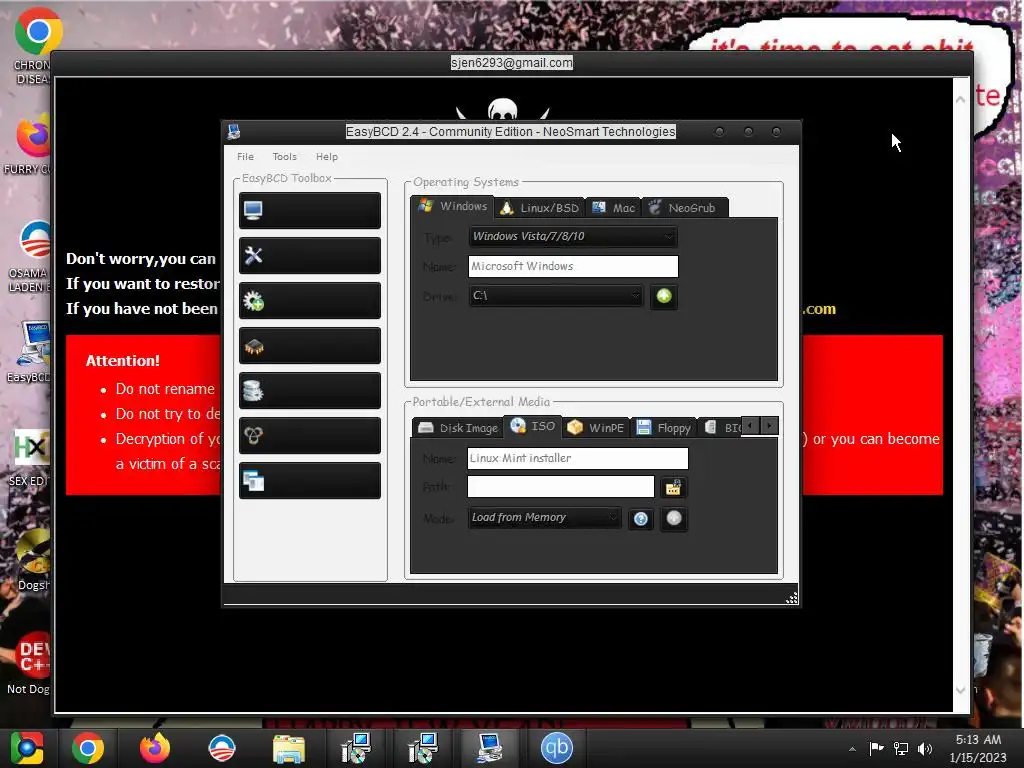Click the EasyBCD window title bar icon

pyautogui.click(x=234, y=132)
